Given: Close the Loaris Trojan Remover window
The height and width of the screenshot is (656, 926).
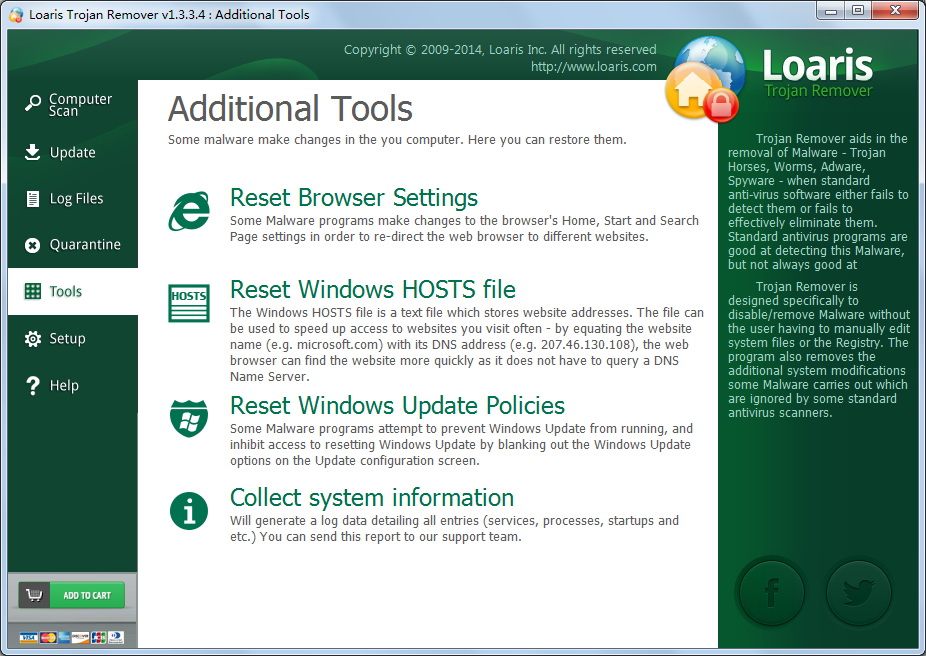Looking at the screenshot, I should pyautogui.click(x=895, y=11).
